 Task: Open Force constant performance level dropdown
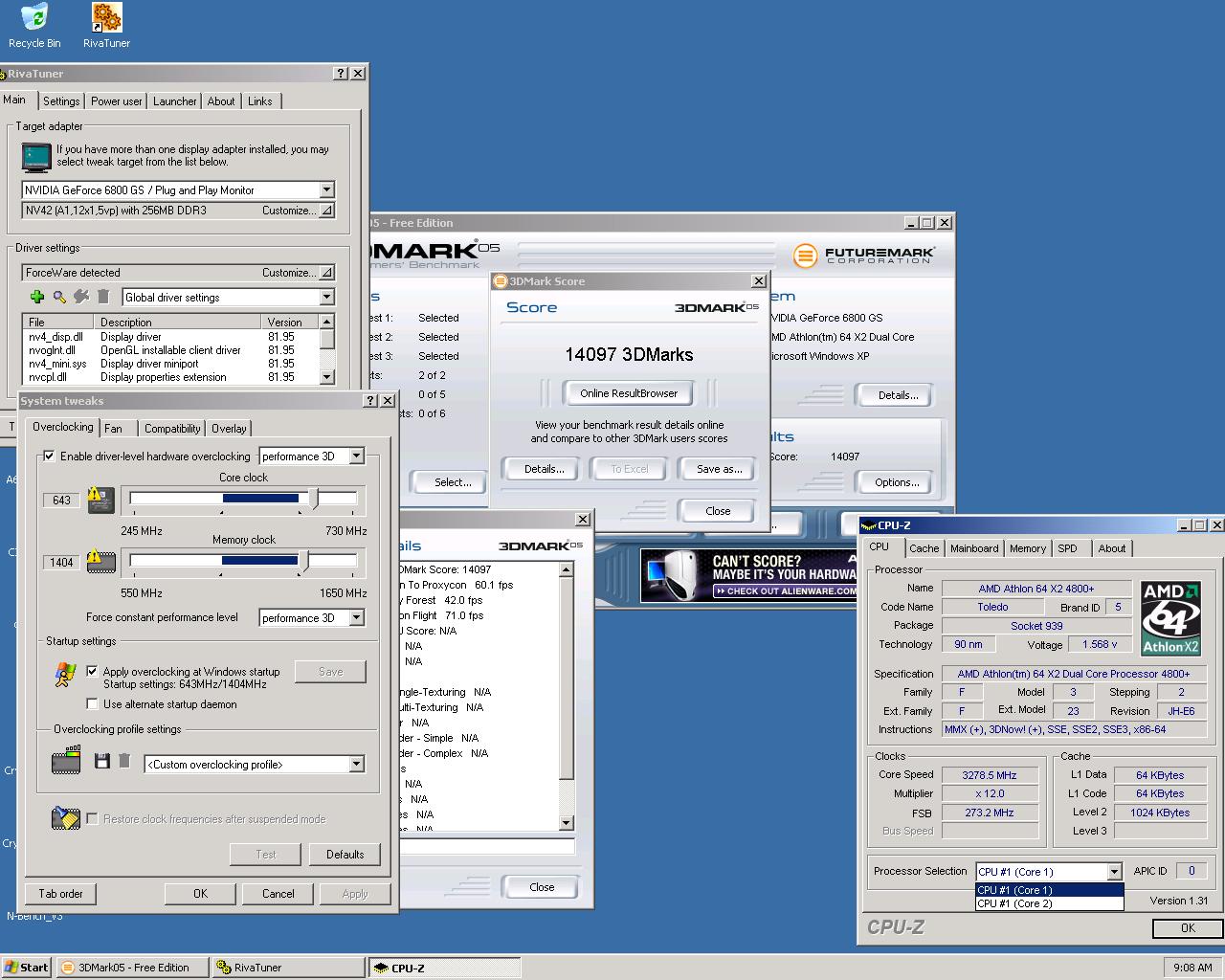tap(356, 618)
